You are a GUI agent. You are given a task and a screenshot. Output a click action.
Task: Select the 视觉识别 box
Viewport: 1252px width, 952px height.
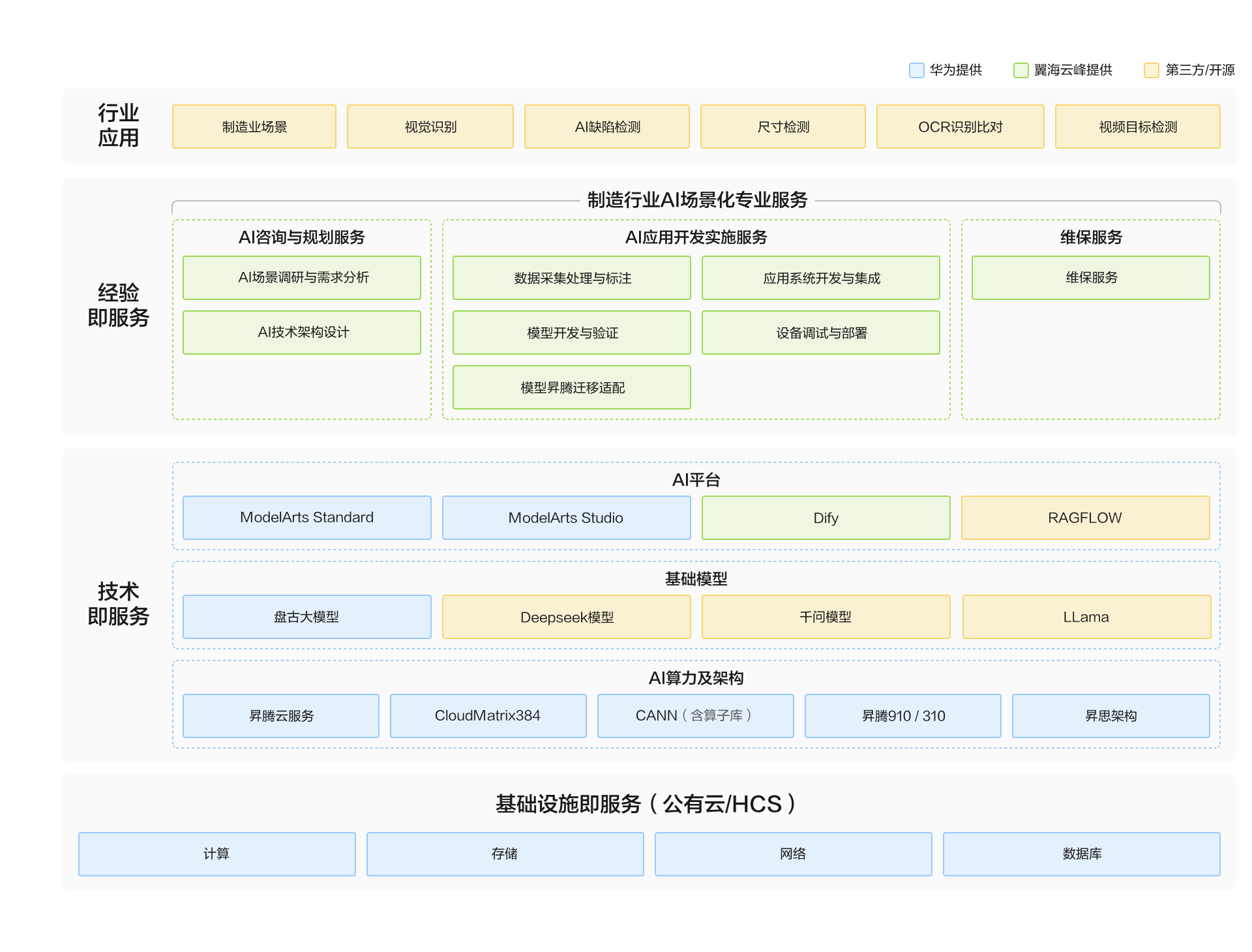click(430, 126)
